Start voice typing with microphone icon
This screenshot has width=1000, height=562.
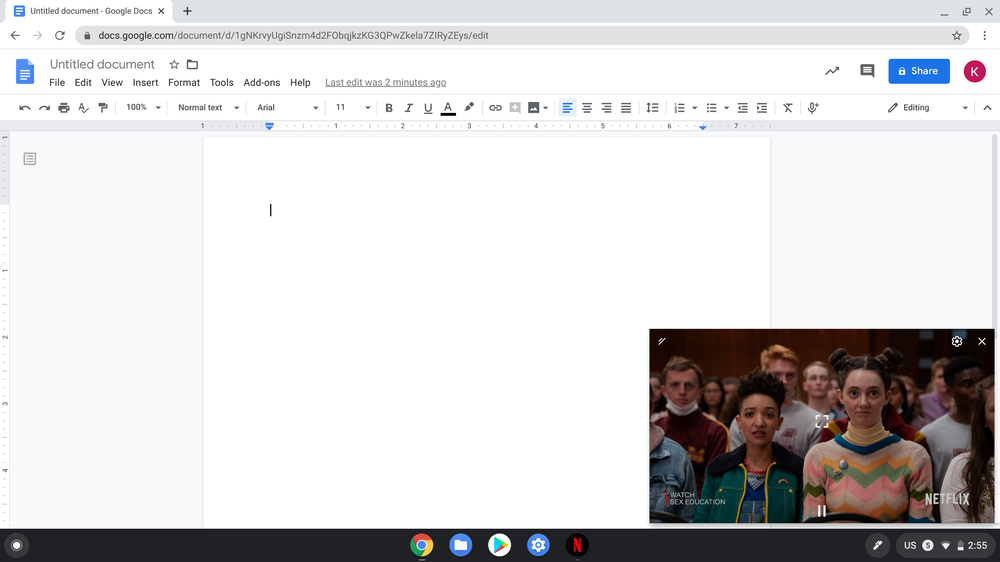(x=813, y=108)
